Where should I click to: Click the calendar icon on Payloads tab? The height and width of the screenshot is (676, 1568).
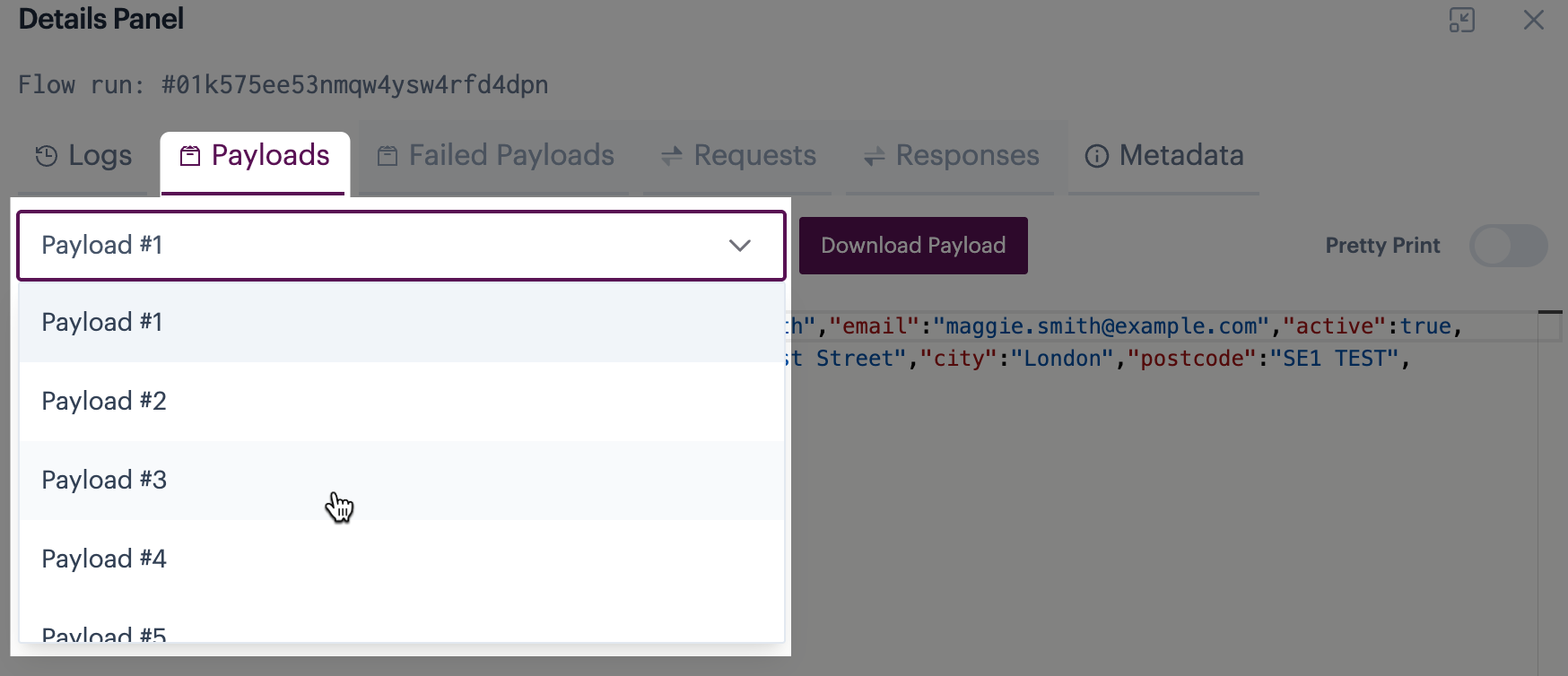pos(190,156)
